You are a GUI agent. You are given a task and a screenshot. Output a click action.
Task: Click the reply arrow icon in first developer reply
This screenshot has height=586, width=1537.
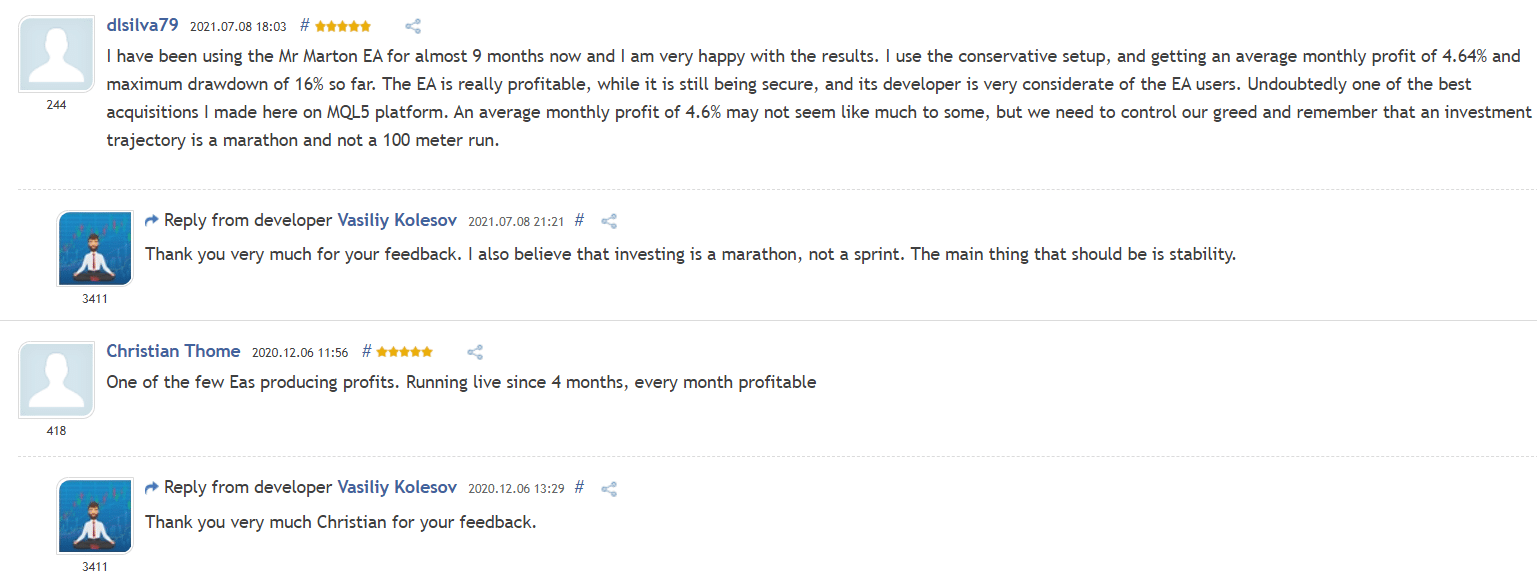(x=152, y=220)
